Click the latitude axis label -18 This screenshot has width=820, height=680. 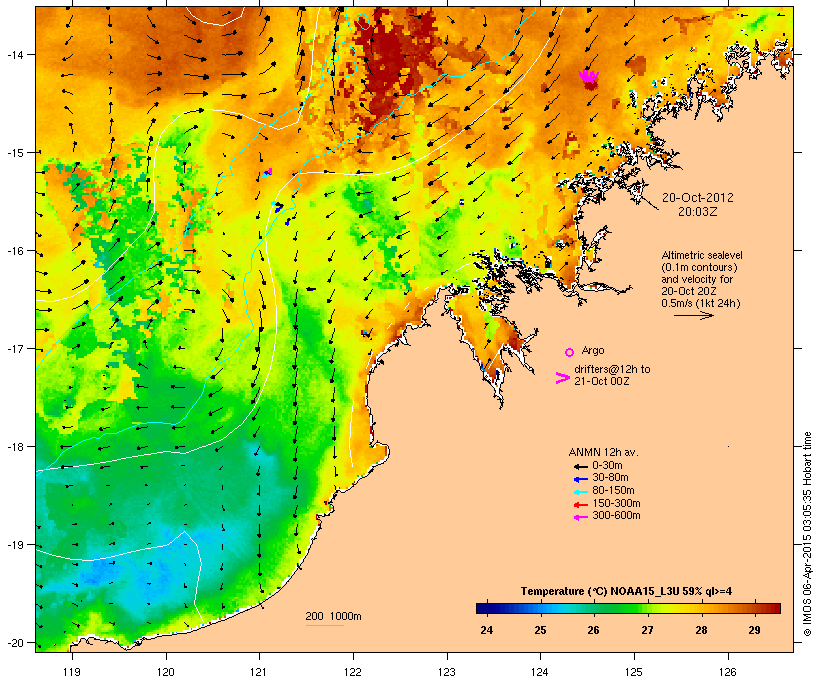pos(15,447)
